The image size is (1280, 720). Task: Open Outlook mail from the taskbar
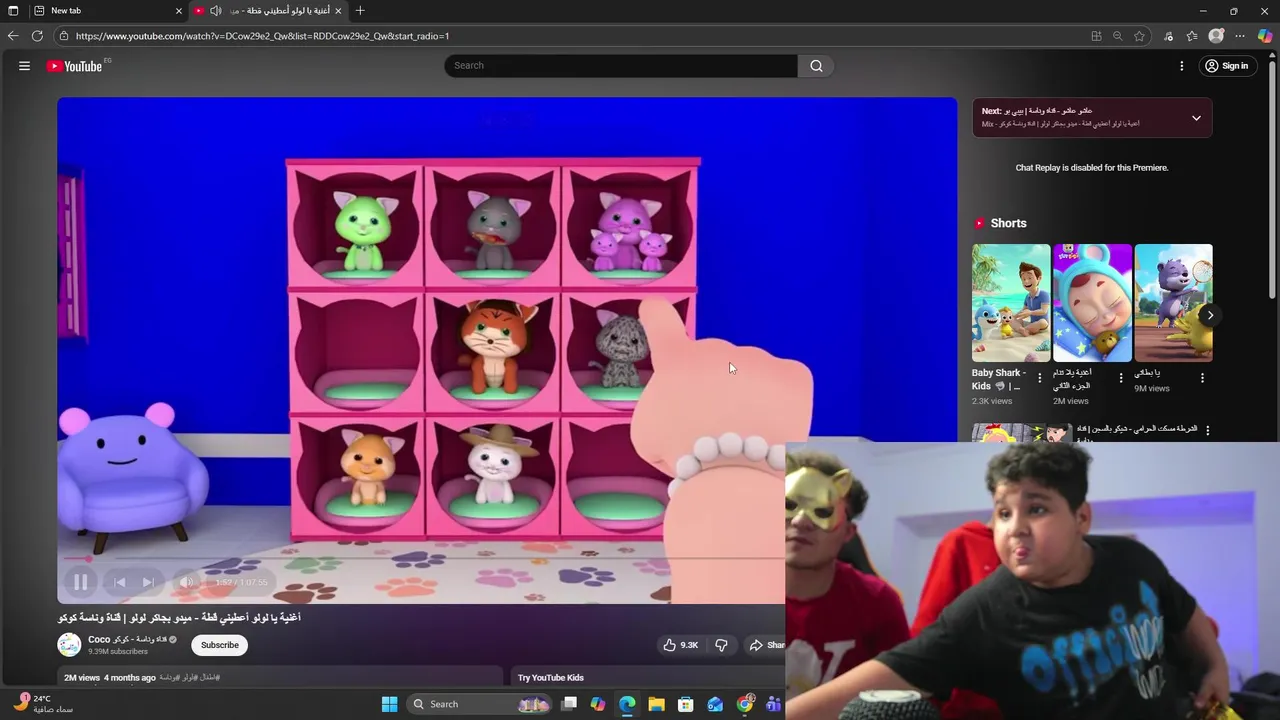[x=715, y=704]
